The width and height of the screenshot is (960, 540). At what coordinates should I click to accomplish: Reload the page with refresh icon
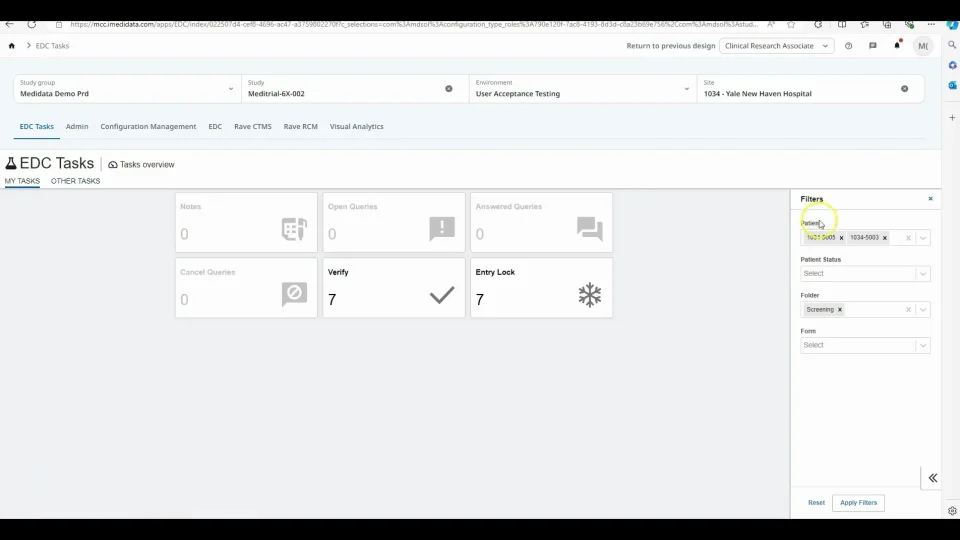(32, 24)
